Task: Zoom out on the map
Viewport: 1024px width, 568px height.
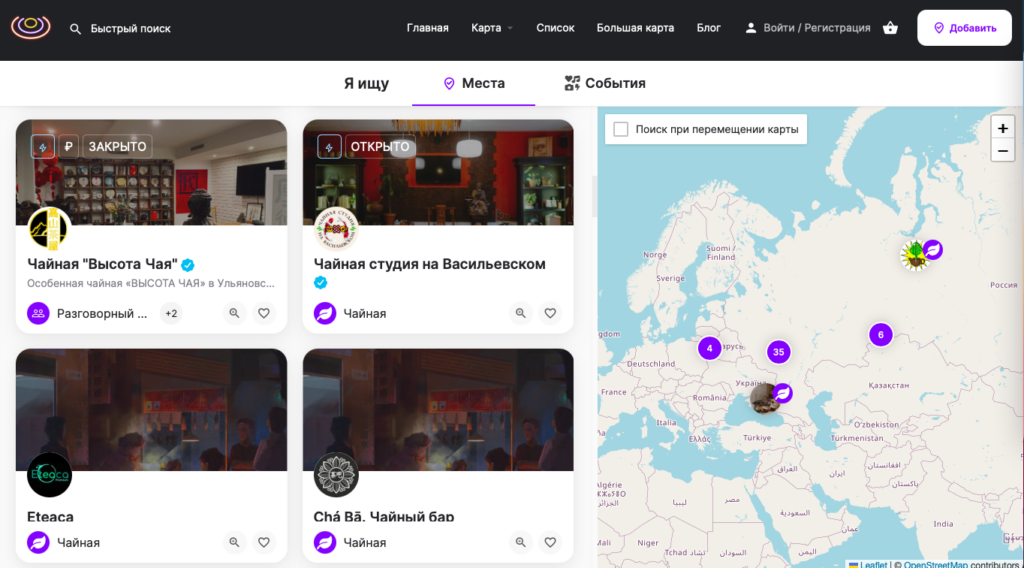Action: tap(1002, 151)
